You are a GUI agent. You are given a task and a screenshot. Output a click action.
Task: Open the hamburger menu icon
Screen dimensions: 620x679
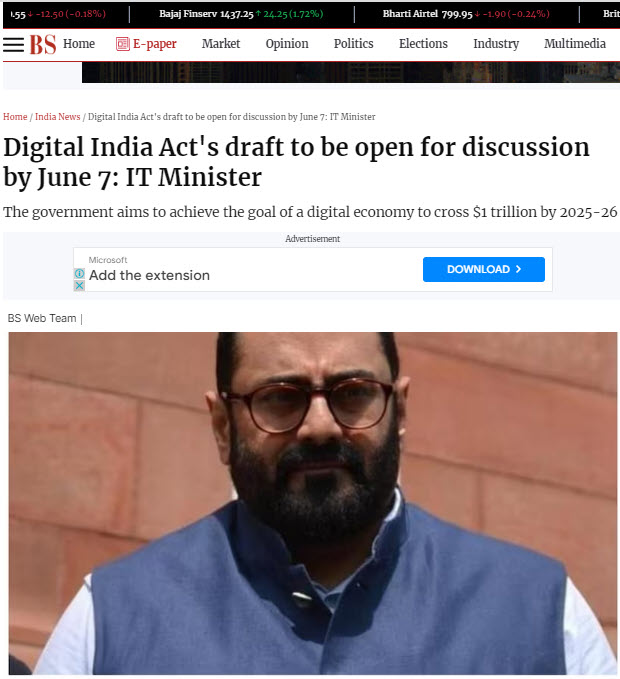pos(13,44)
